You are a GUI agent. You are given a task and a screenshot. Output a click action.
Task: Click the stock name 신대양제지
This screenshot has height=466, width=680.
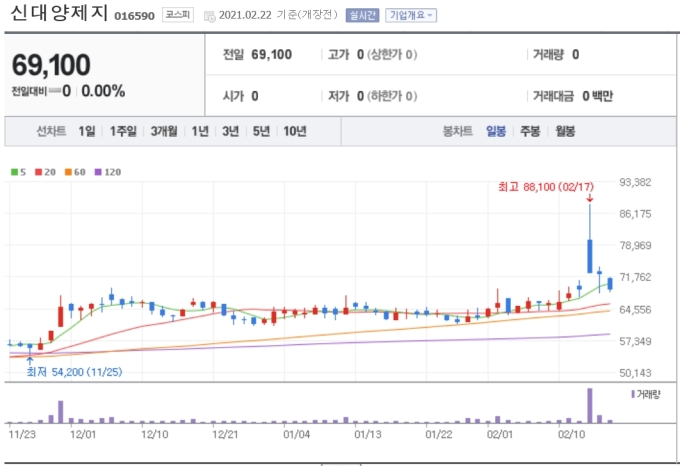pyautogui.click(x=59, y=13)
